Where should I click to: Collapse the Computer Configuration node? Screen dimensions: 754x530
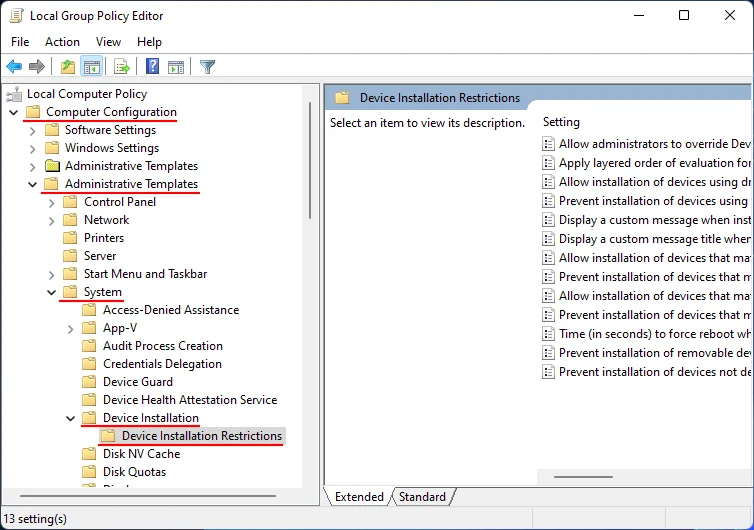tap(14, 112)
